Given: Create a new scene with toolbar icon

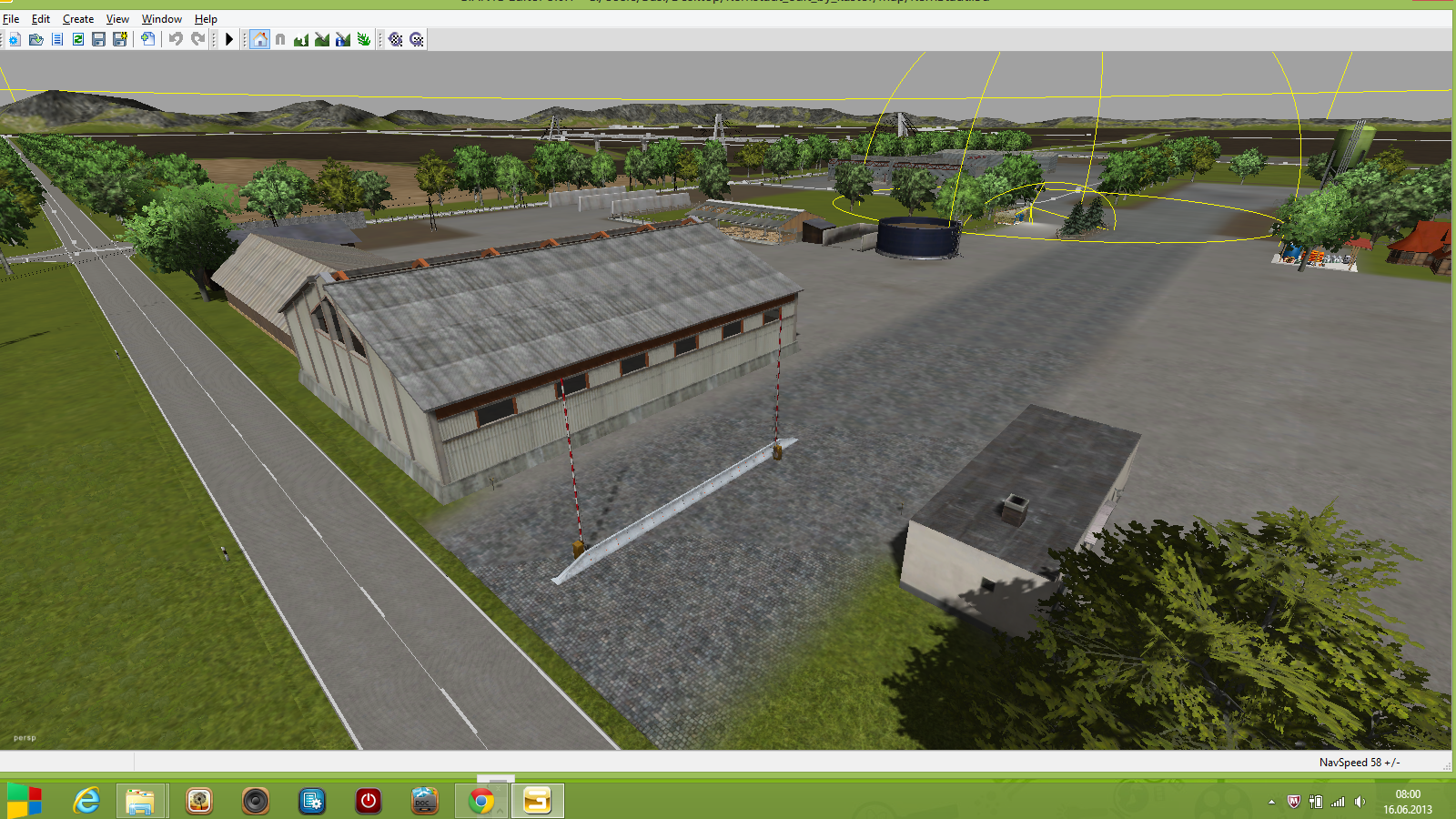Looking at the screenshot, I should point(15,39).
